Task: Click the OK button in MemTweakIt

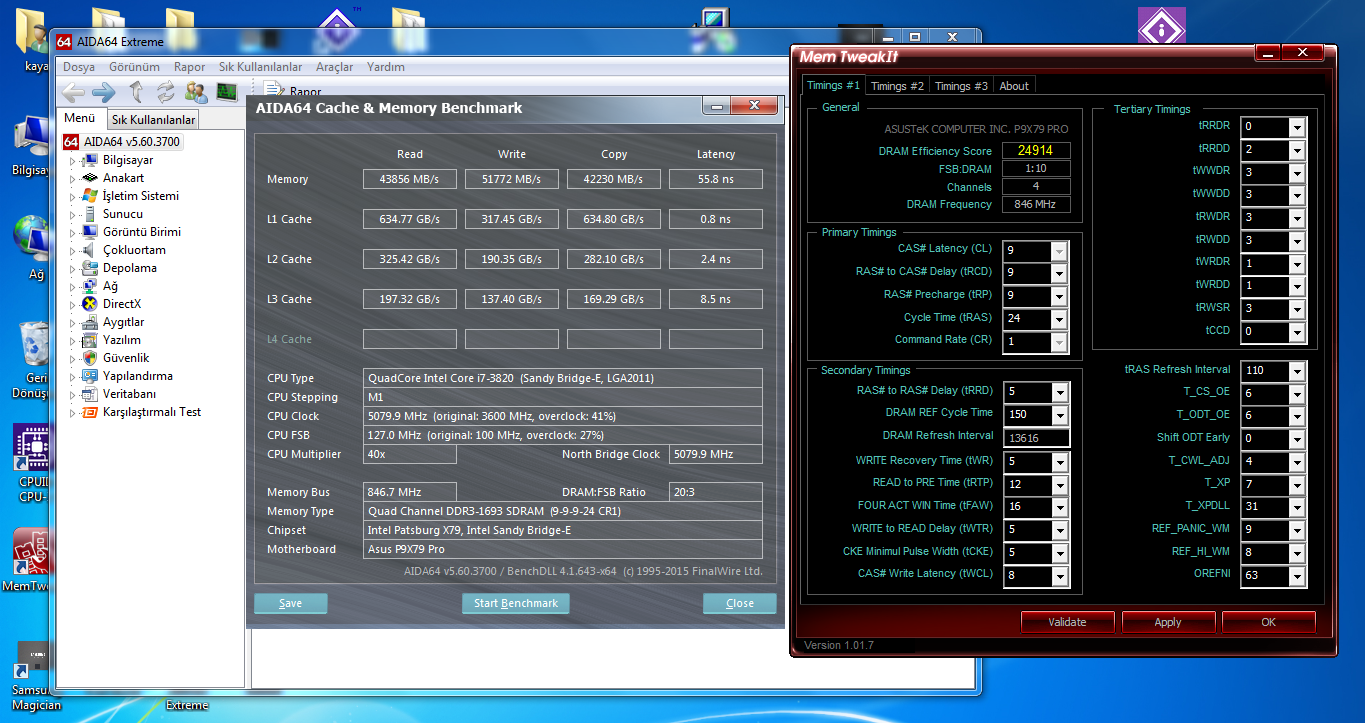Action: point(1268,622)
